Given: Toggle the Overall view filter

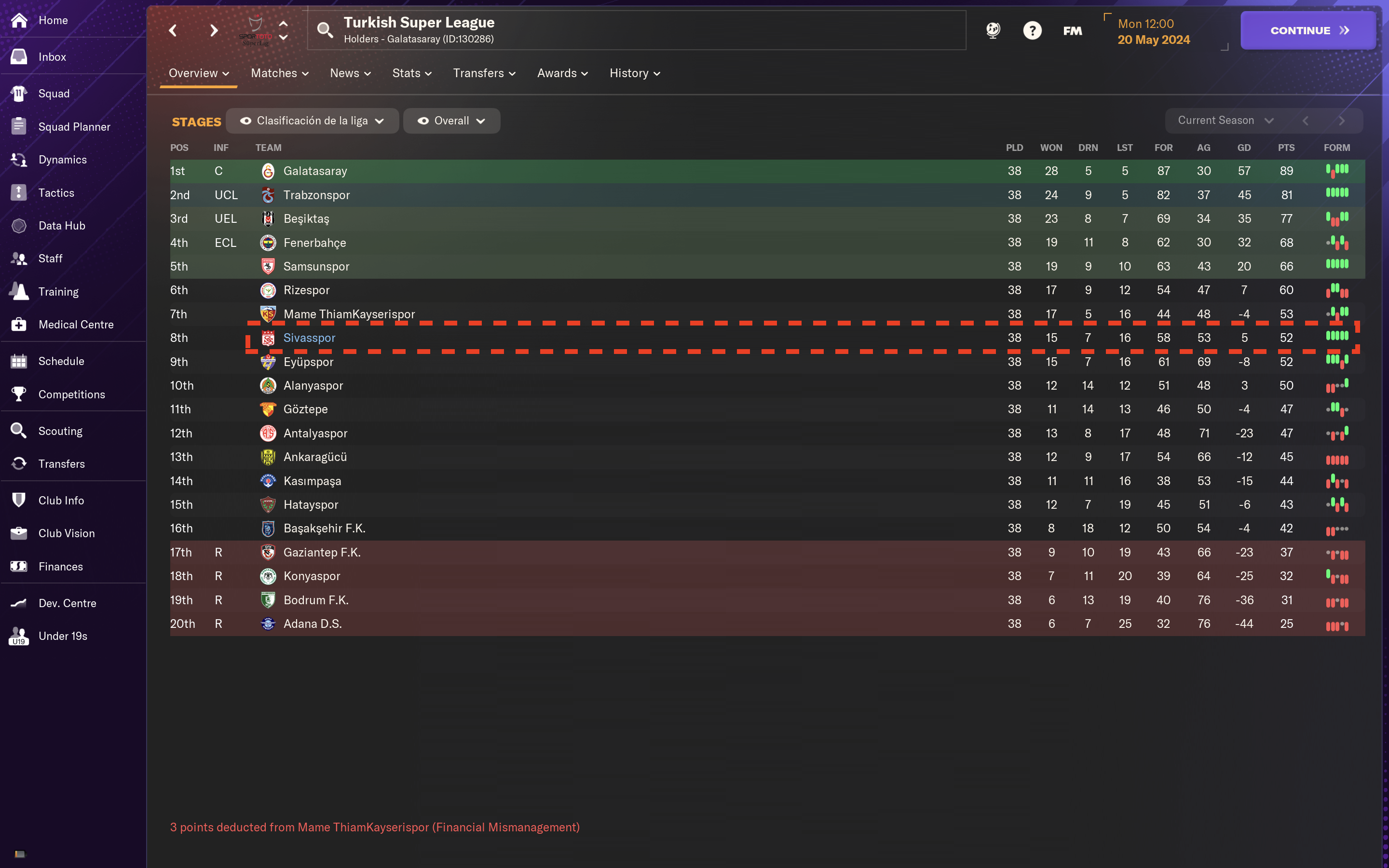Looking at the screenshot, I should point(452,120).
